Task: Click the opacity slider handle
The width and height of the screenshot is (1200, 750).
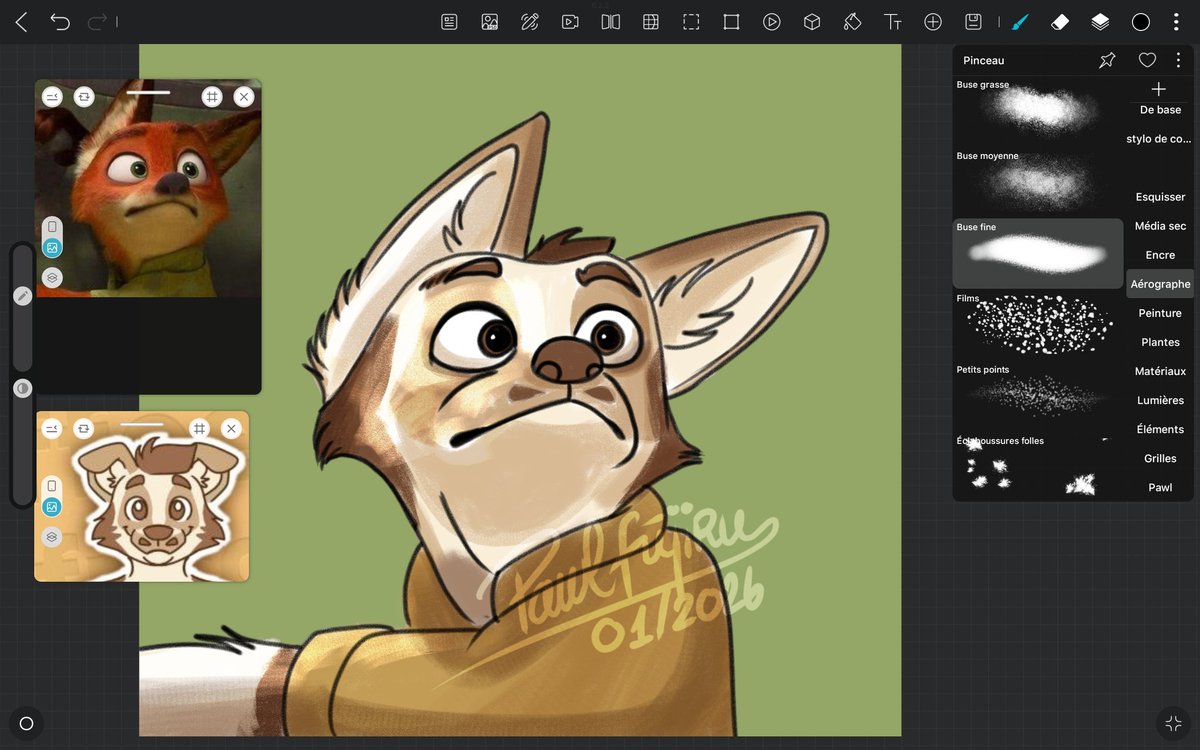Action: pos(22,388)
